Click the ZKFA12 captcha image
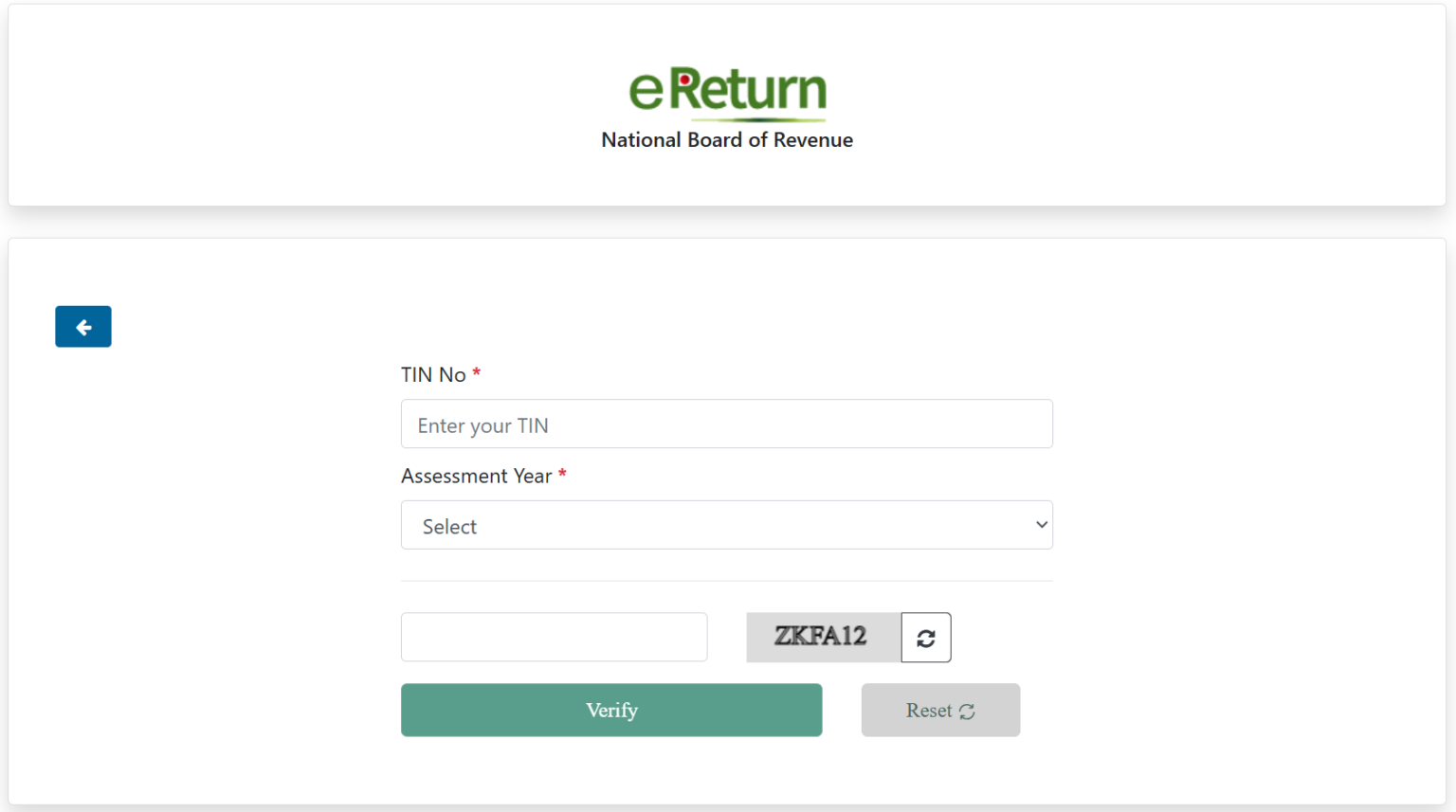Screen dimensions: 1456x812 coord(823,637)
